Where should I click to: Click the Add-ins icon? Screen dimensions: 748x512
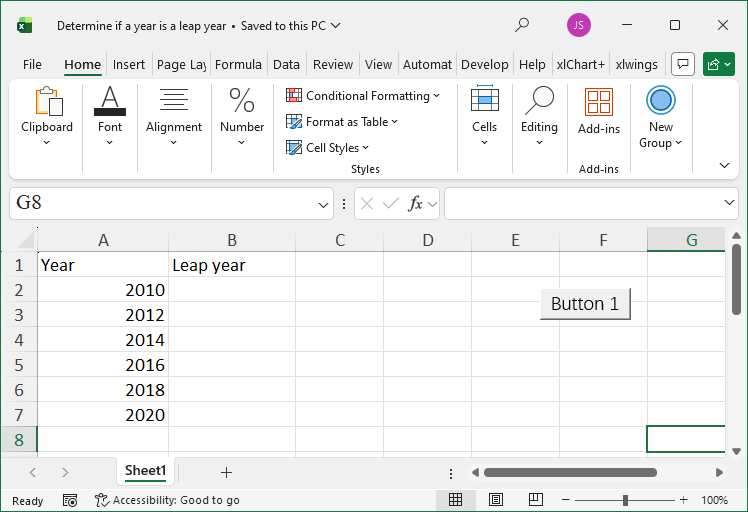[x=599, y=110]
